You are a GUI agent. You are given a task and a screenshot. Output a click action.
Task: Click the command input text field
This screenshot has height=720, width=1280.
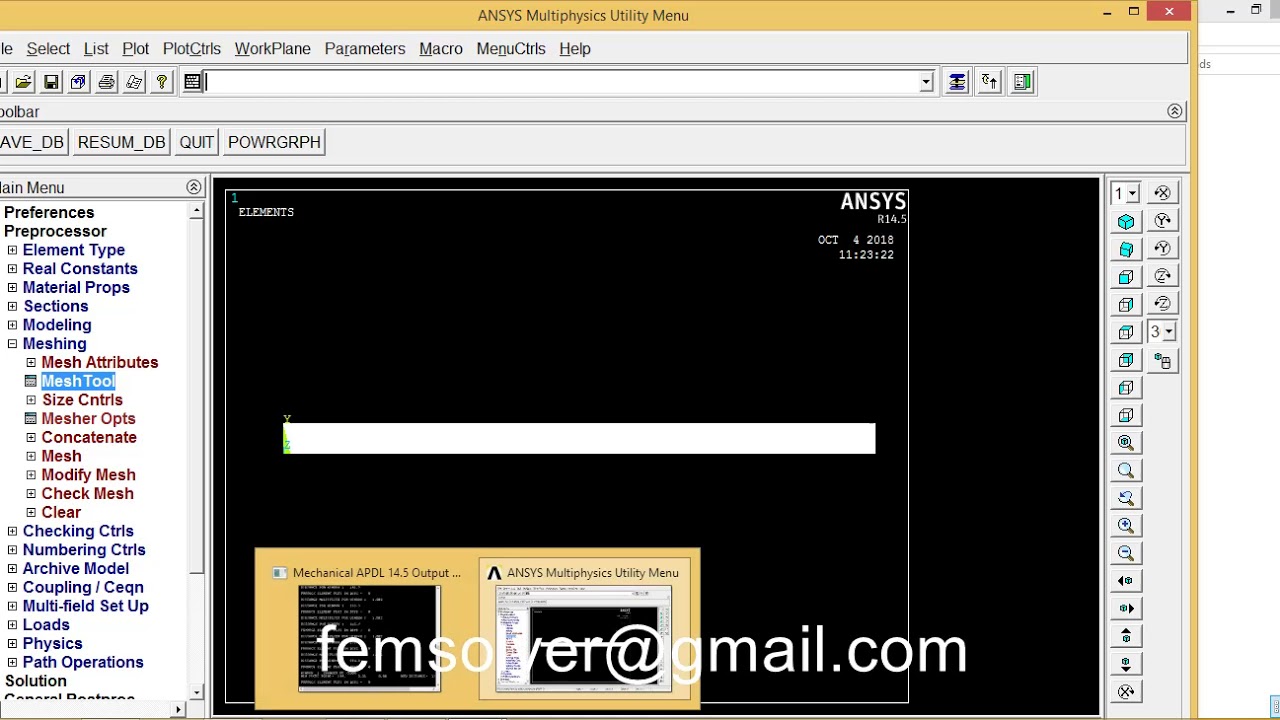(x=562, y=82)
